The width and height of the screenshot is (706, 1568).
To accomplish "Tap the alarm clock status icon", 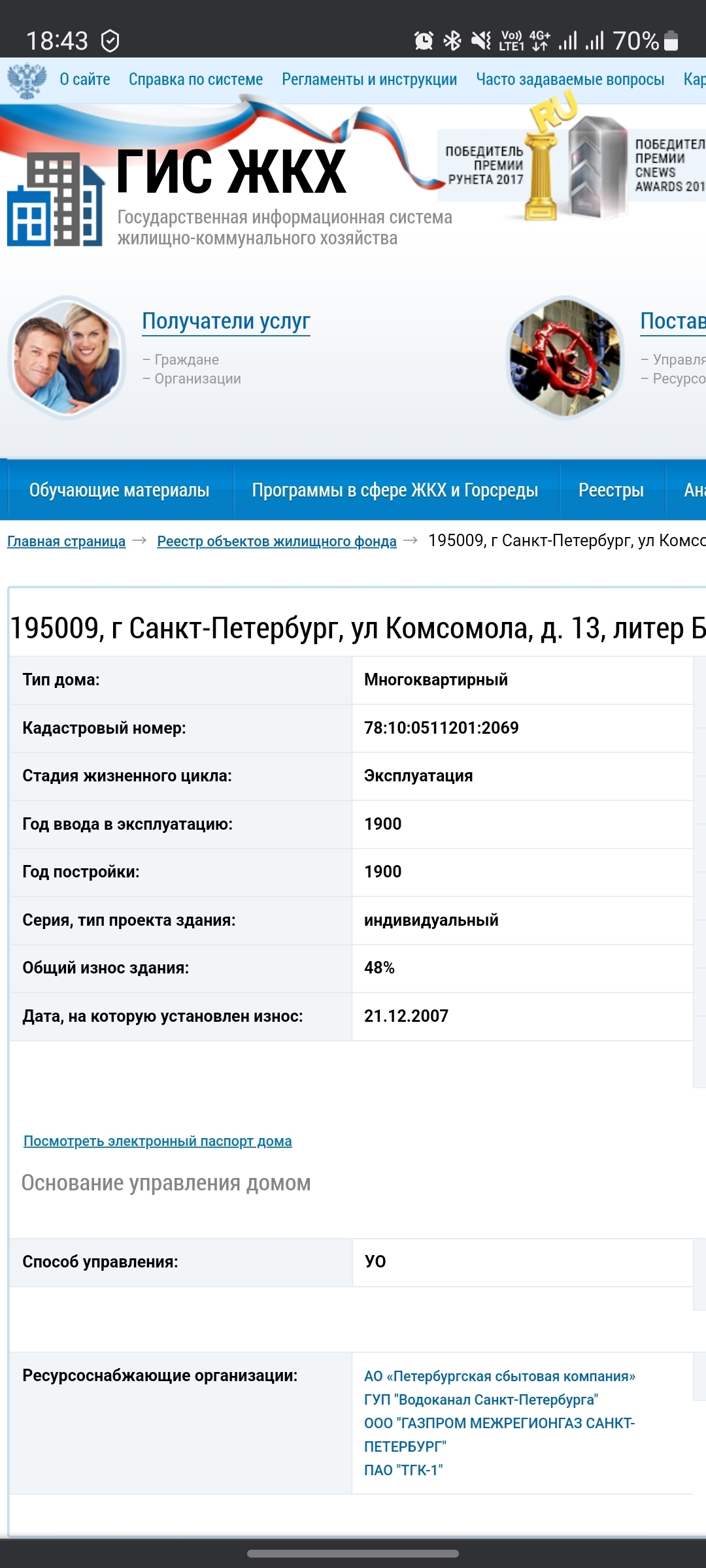I will coord(424,41).
